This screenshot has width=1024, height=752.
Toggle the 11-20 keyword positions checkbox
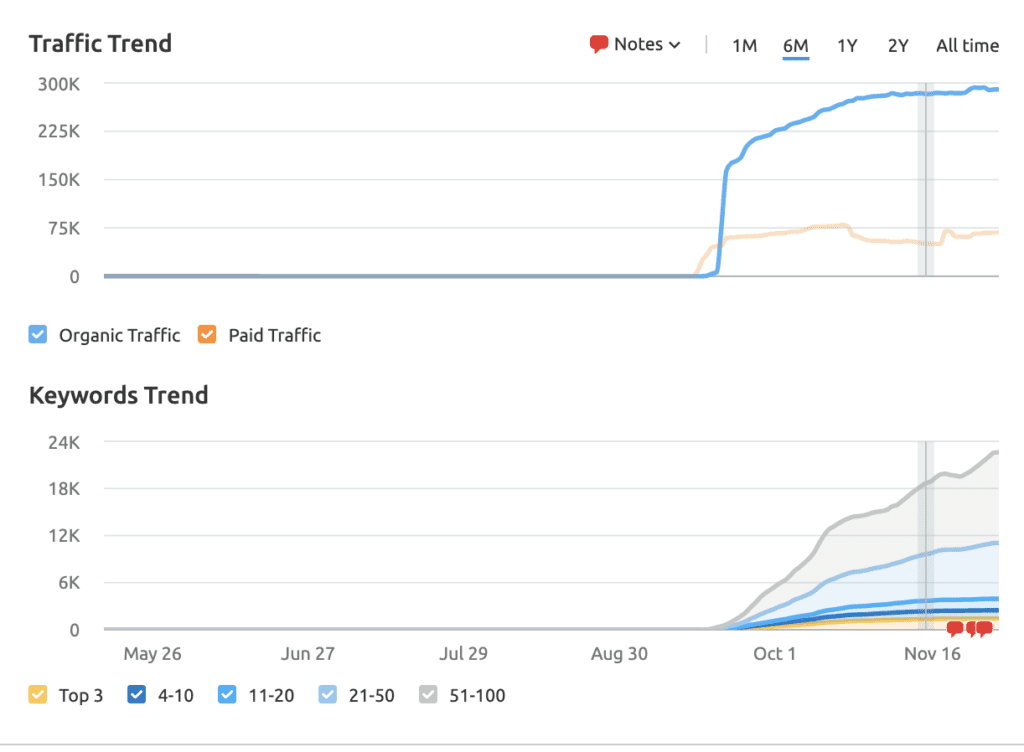pos(227,695)
